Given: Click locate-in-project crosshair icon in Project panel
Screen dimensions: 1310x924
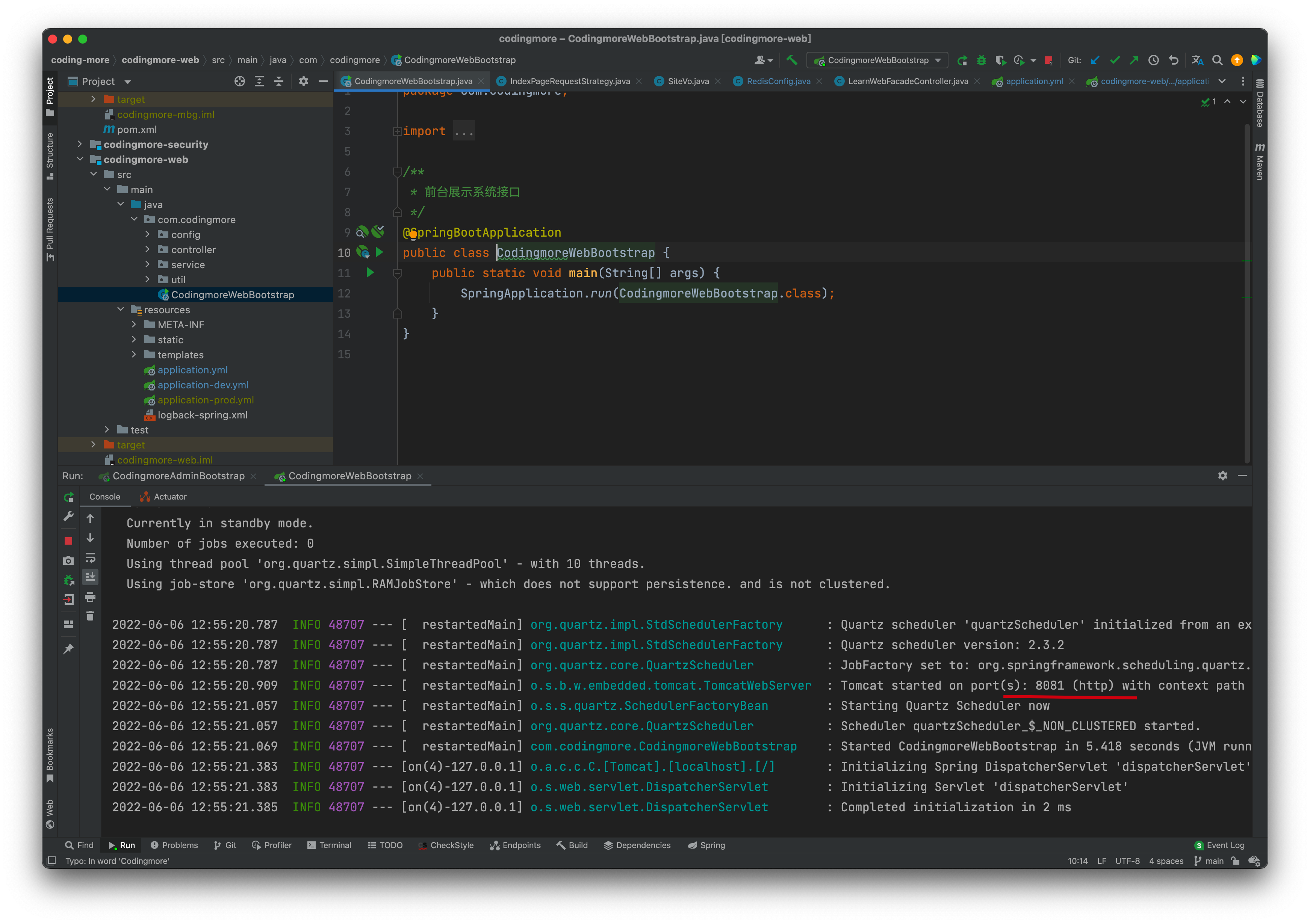Looking at the screenshot, I should click(240, 82).
